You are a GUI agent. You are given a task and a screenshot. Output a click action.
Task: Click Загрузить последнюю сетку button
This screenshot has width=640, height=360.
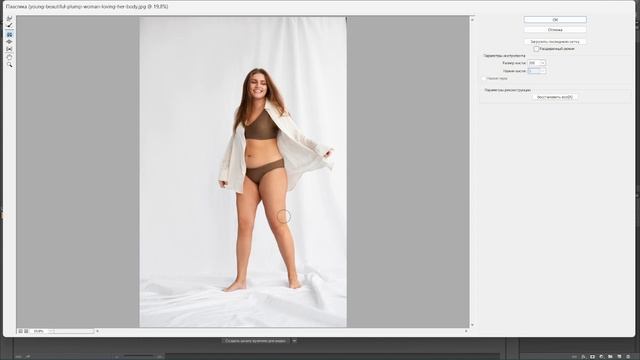tap(555, 42)
